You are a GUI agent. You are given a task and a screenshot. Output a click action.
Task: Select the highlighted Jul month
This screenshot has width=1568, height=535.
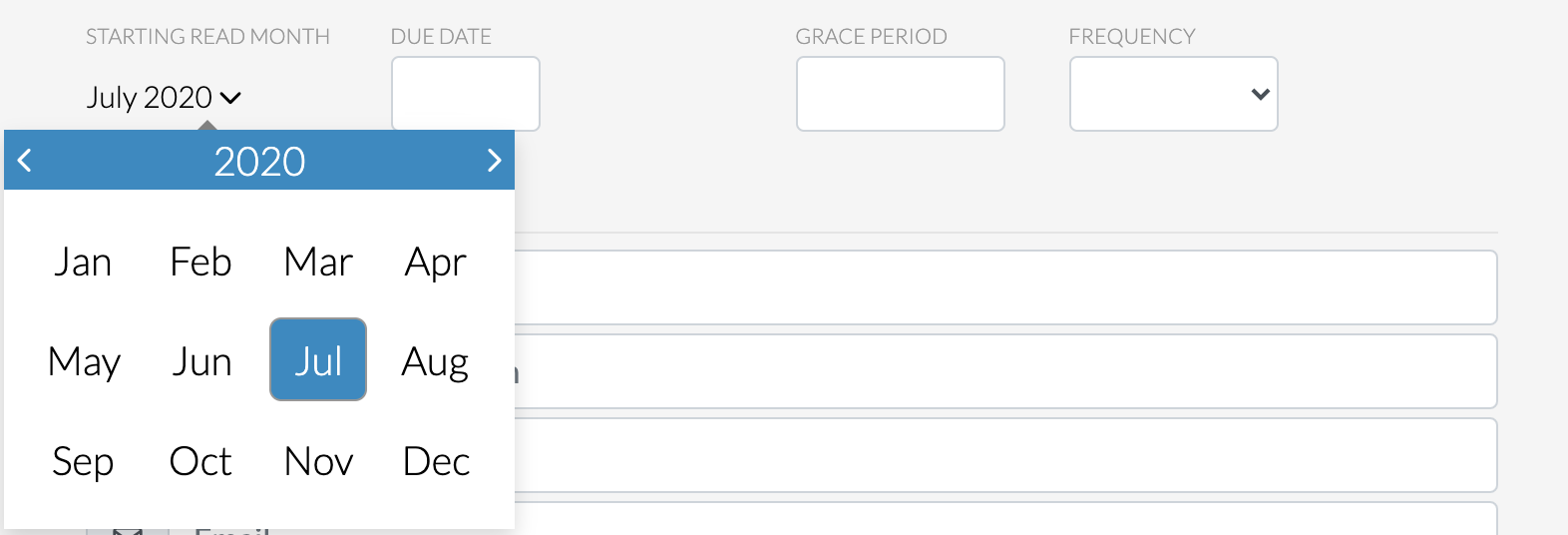pos(318,360)
